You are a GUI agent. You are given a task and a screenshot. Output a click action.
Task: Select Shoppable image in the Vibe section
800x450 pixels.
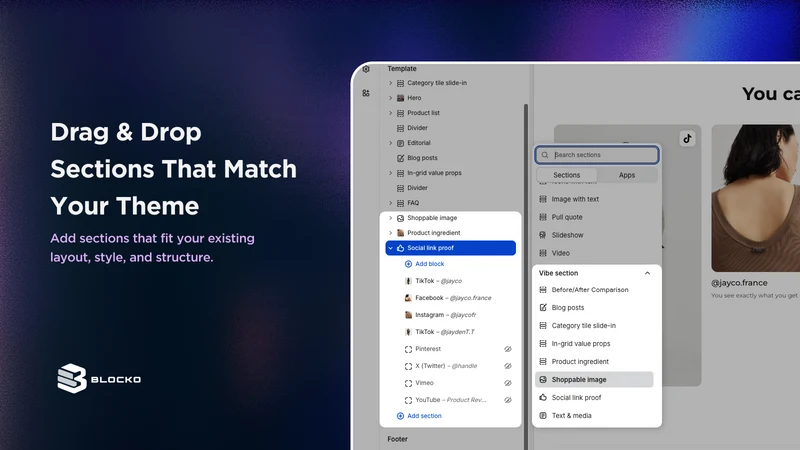[594, 380]
